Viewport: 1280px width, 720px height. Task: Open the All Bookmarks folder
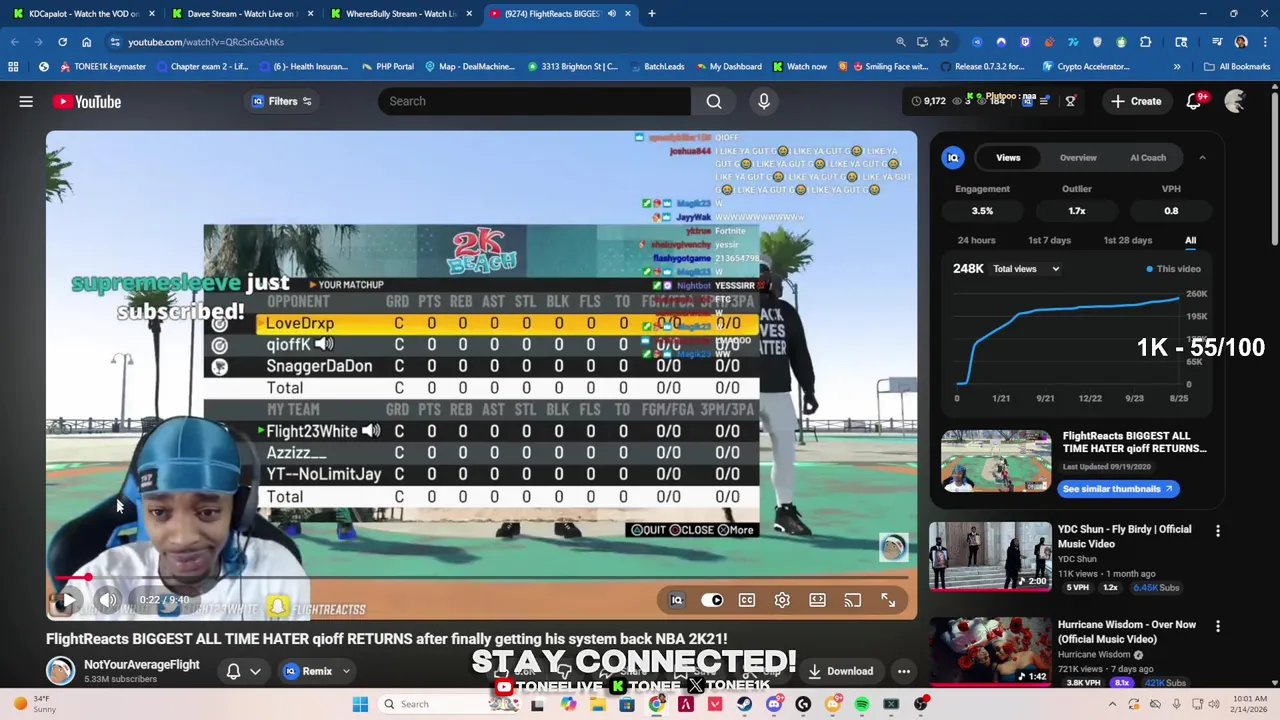pos(1237,67)
